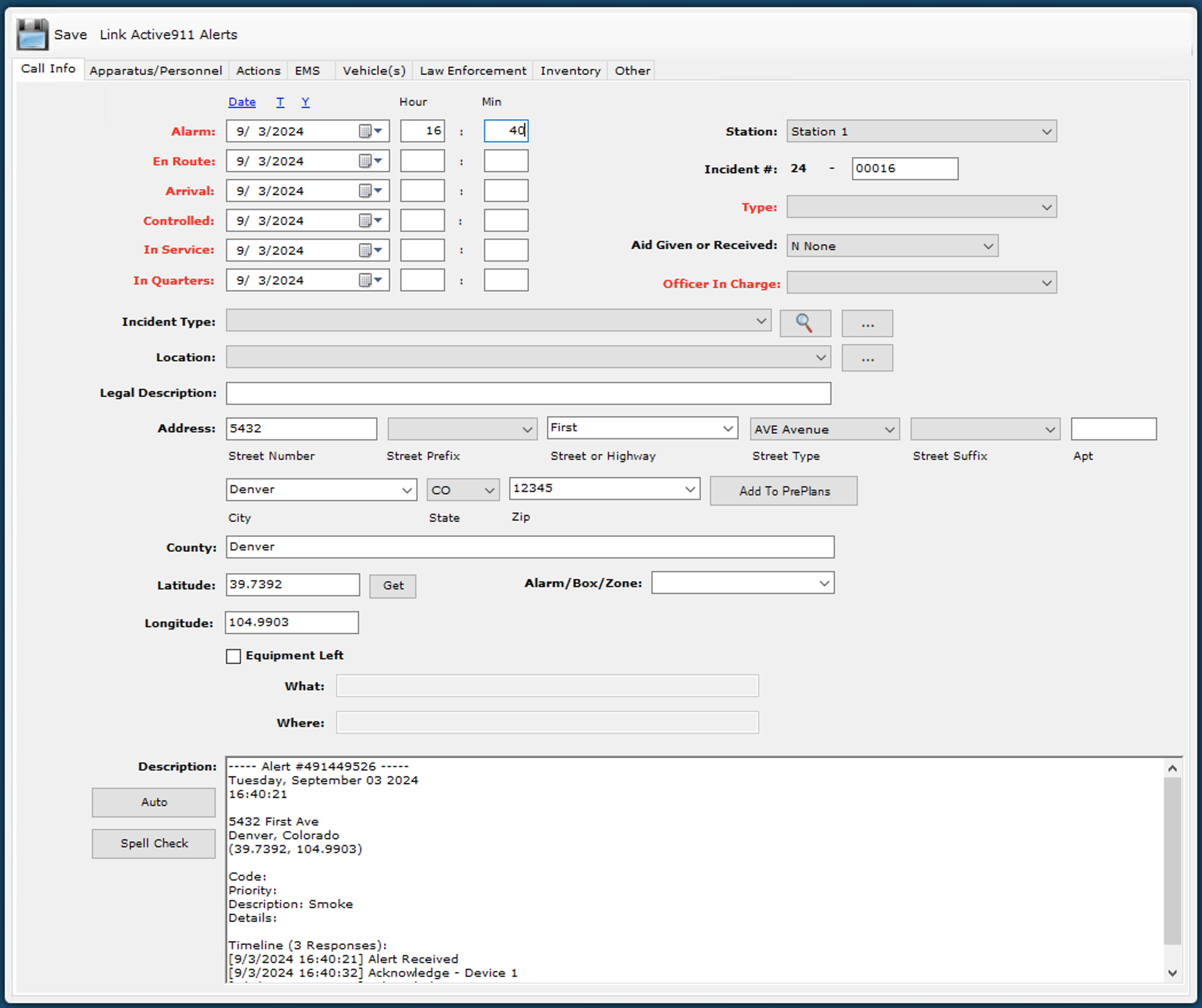Open the In Quarters date calendar icon
Viewport: 1202px width, 1008px height.
(365, 280)
